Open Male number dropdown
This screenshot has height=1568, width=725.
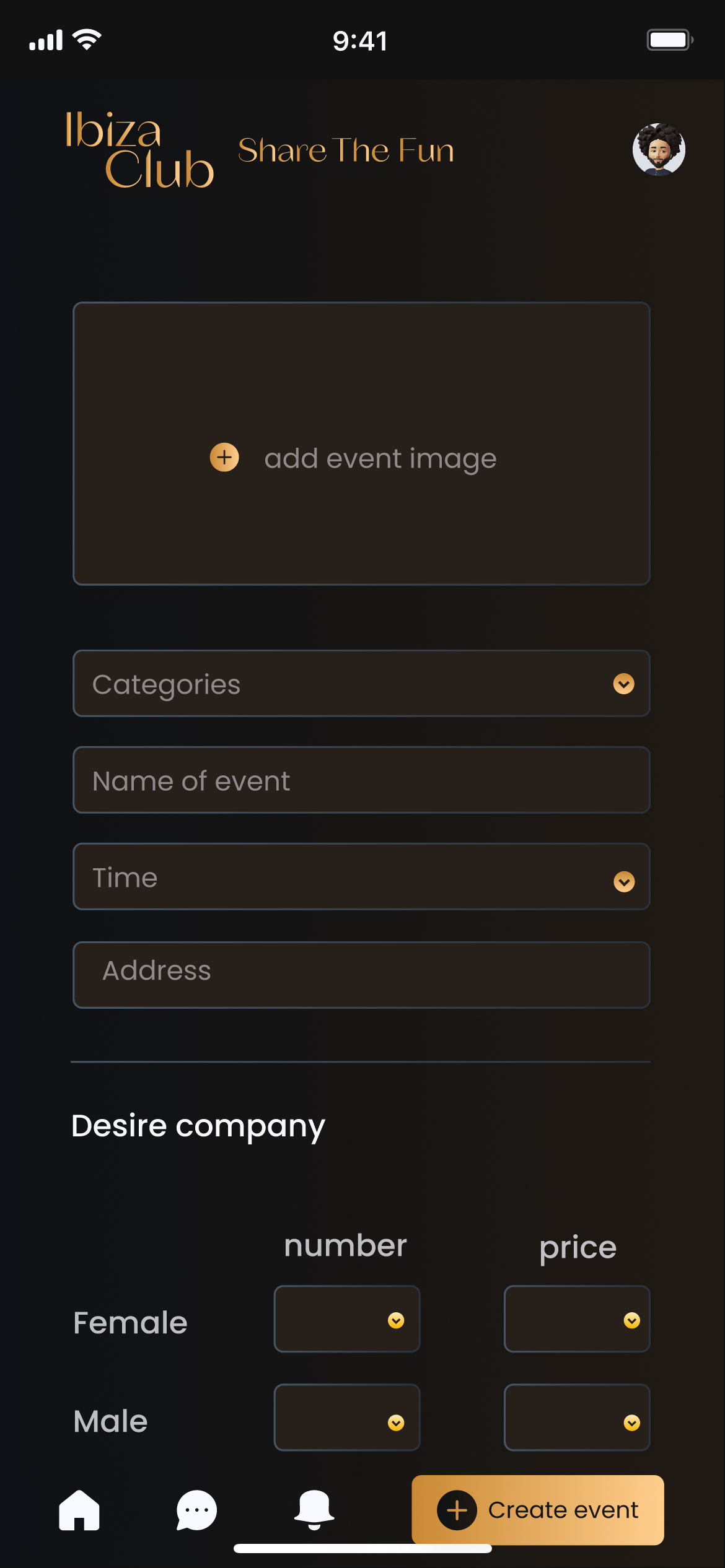pos(347,1418)
